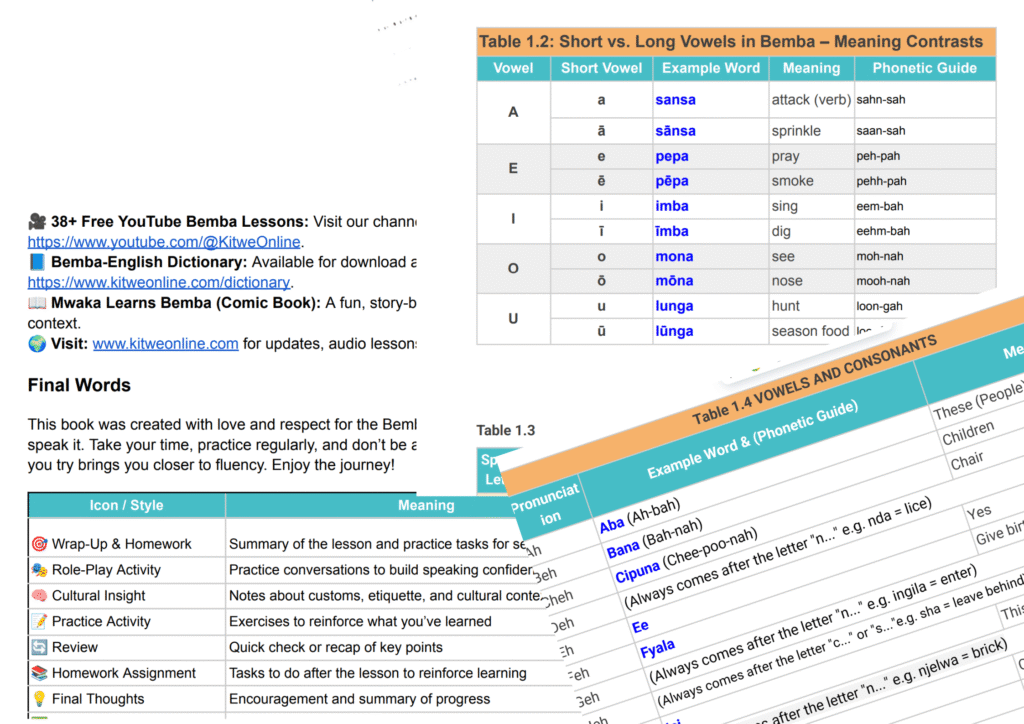
Task: Click the word 'Cipuna' in Table 1.4
Action: pos(637,573)
